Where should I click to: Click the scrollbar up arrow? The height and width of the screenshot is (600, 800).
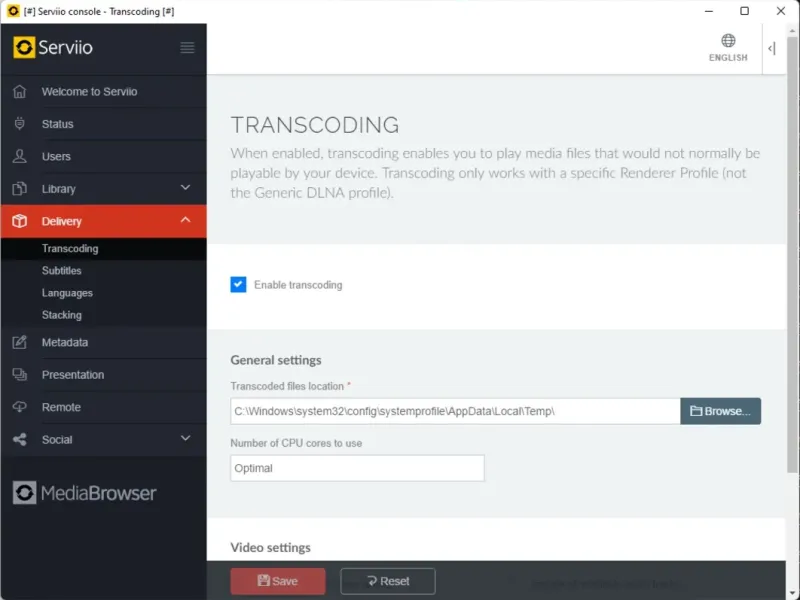click(x=793, y=30)
